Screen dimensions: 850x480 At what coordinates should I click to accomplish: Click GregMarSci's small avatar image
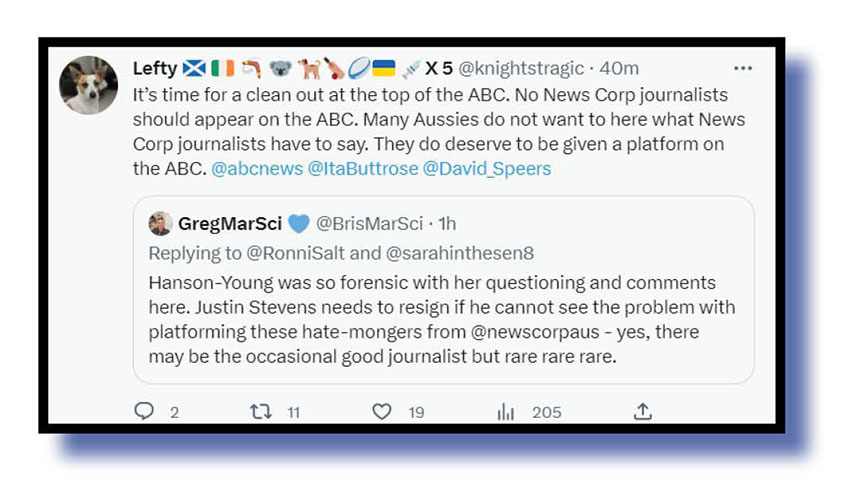point(160,223)
